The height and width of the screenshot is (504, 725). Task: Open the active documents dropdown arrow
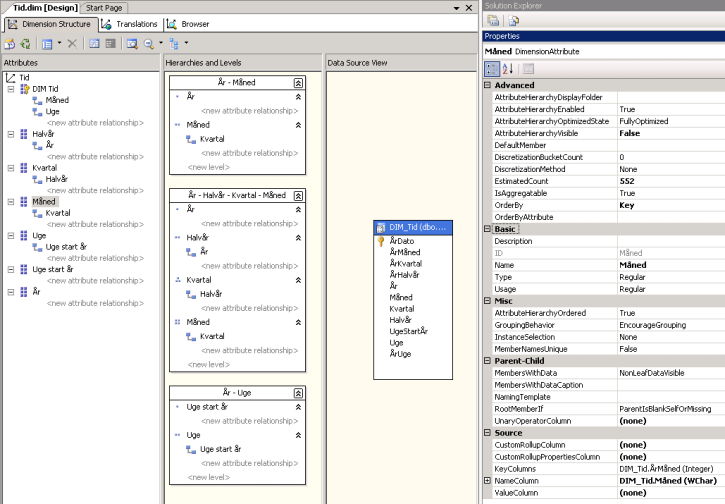456,8
